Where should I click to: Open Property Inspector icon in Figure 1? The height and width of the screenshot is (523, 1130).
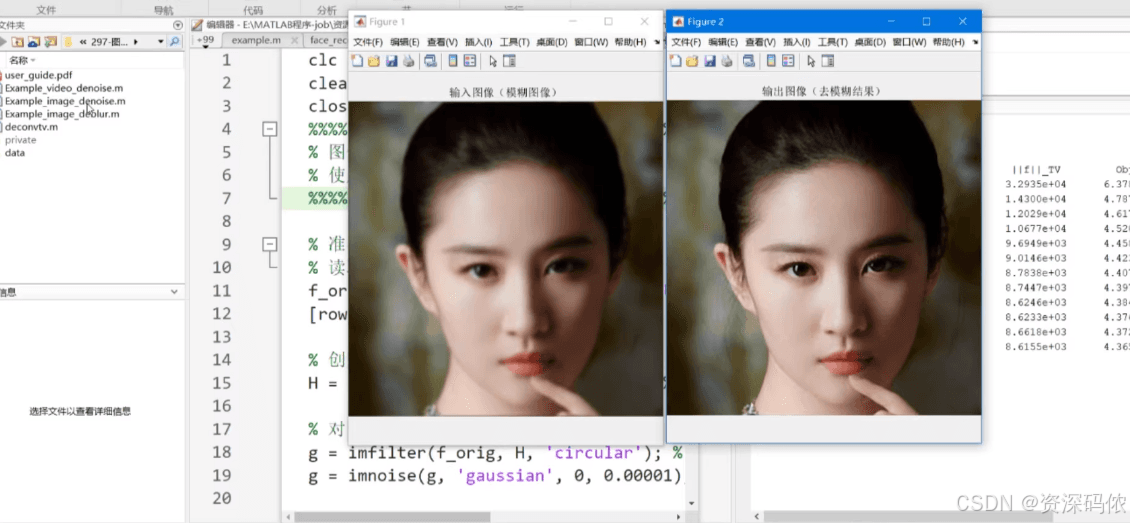[x=509, y=61]
